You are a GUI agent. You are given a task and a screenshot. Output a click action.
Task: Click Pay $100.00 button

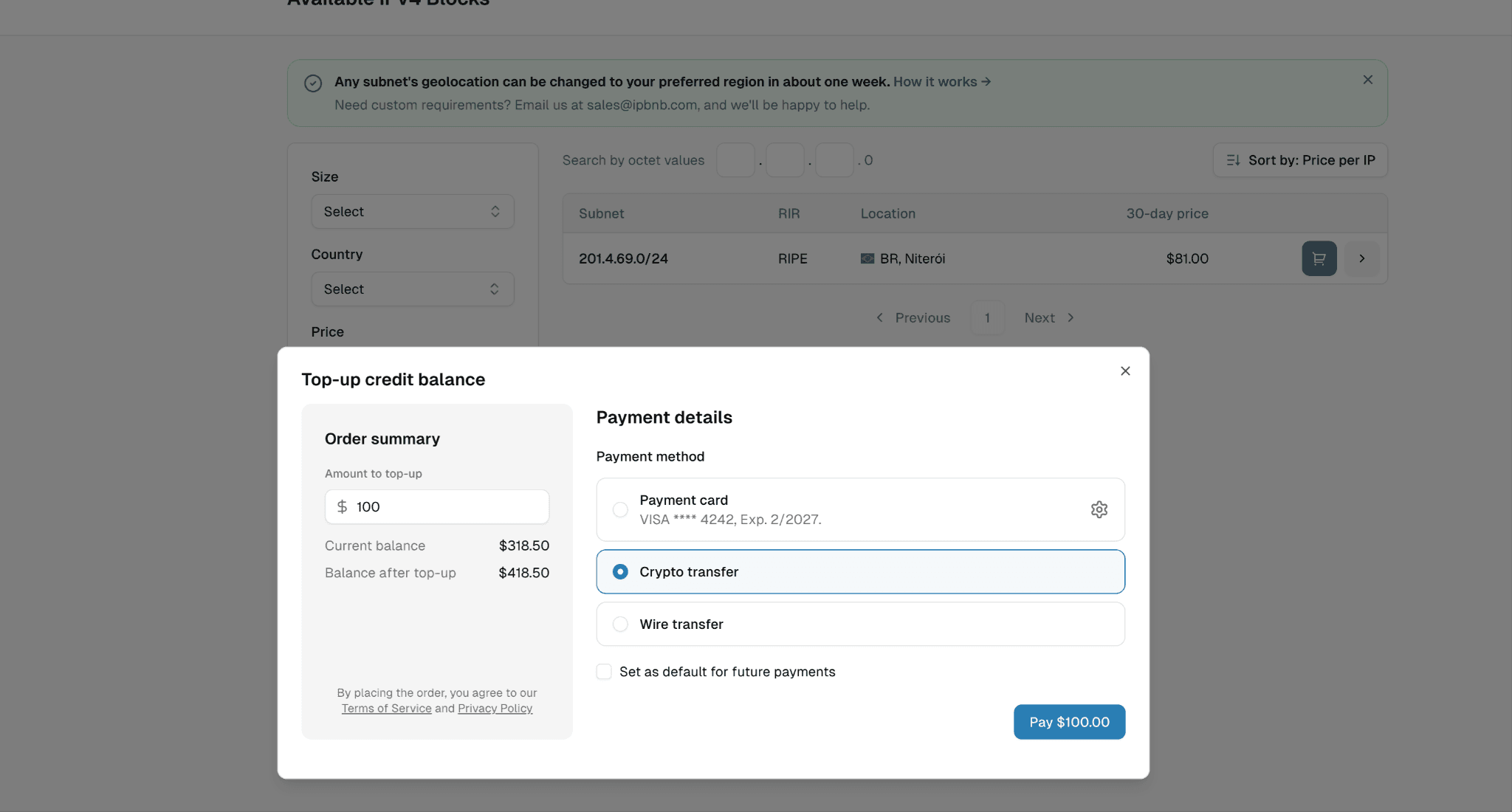(1069, 721)
